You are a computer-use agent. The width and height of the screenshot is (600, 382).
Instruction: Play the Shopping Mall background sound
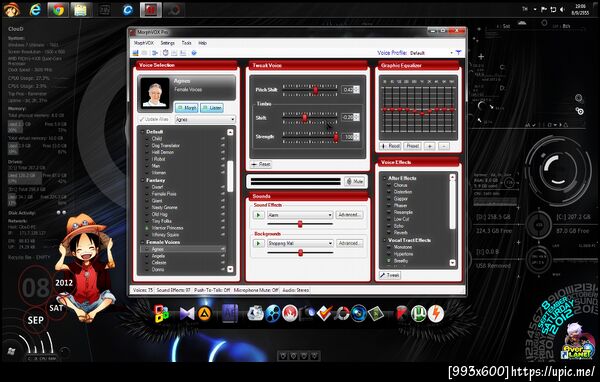coord(258,243)
